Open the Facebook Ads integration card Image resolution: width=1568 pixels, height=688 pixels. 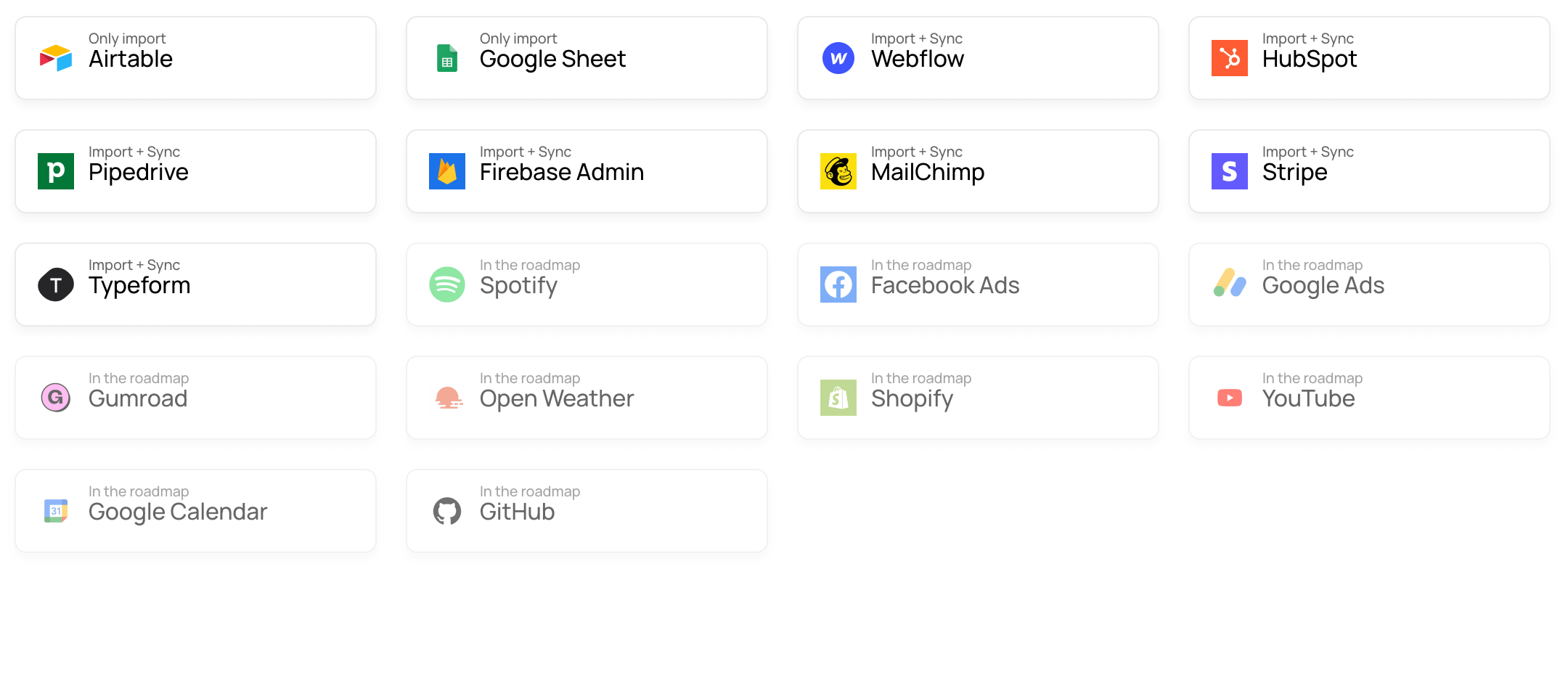[978, 284]
